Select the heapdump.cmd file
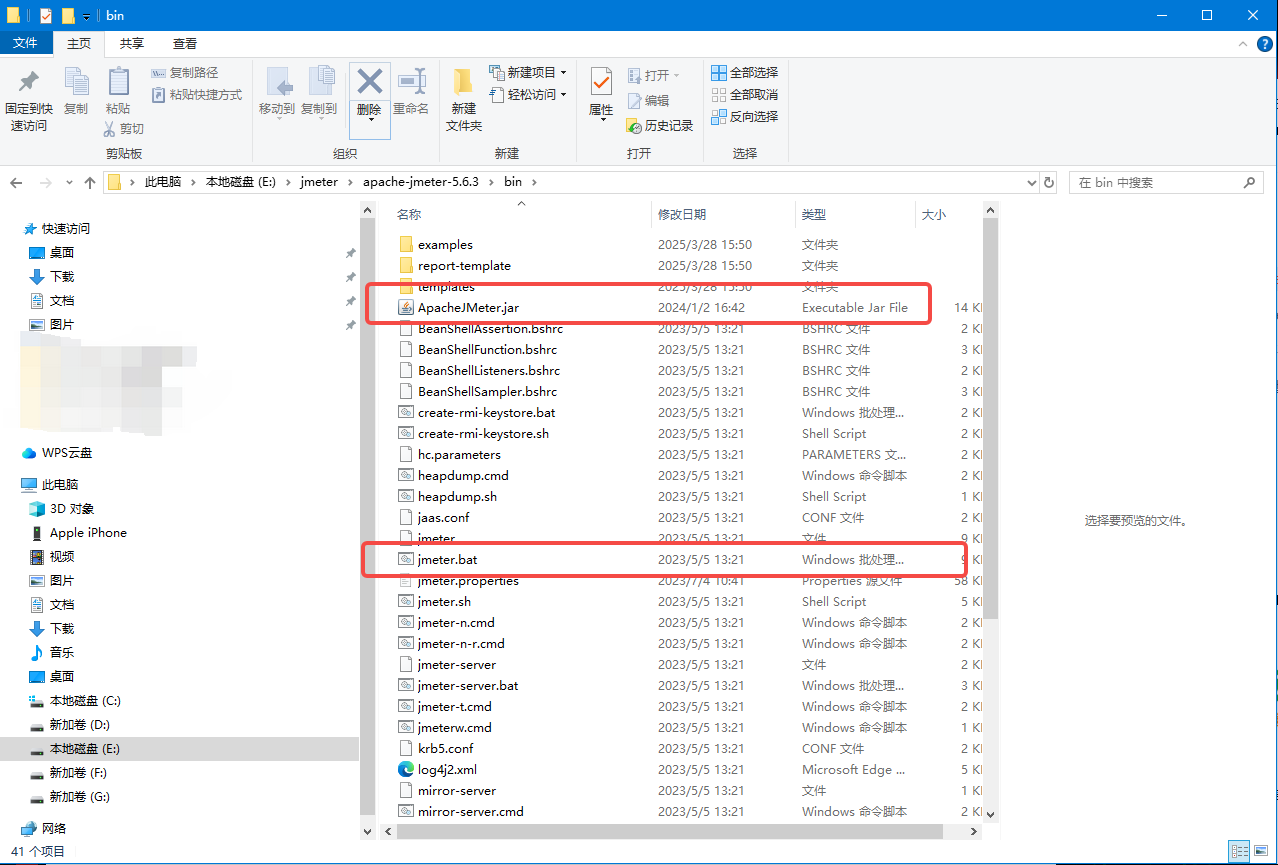The height and width of the screenshot is (865, 1278). tap(463, 476)
